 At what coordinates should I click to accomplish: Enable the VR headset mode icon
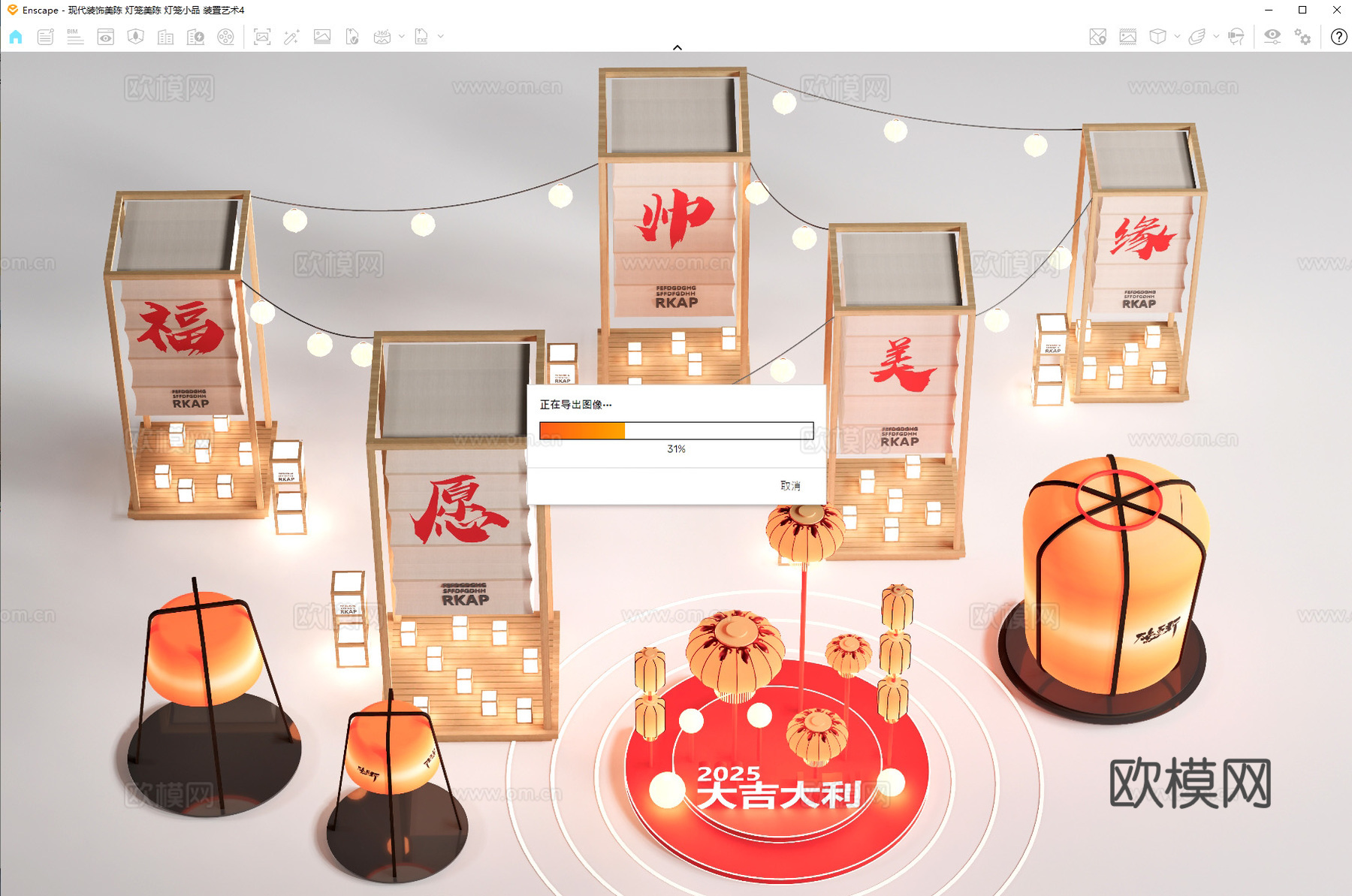click(1236, 36)
